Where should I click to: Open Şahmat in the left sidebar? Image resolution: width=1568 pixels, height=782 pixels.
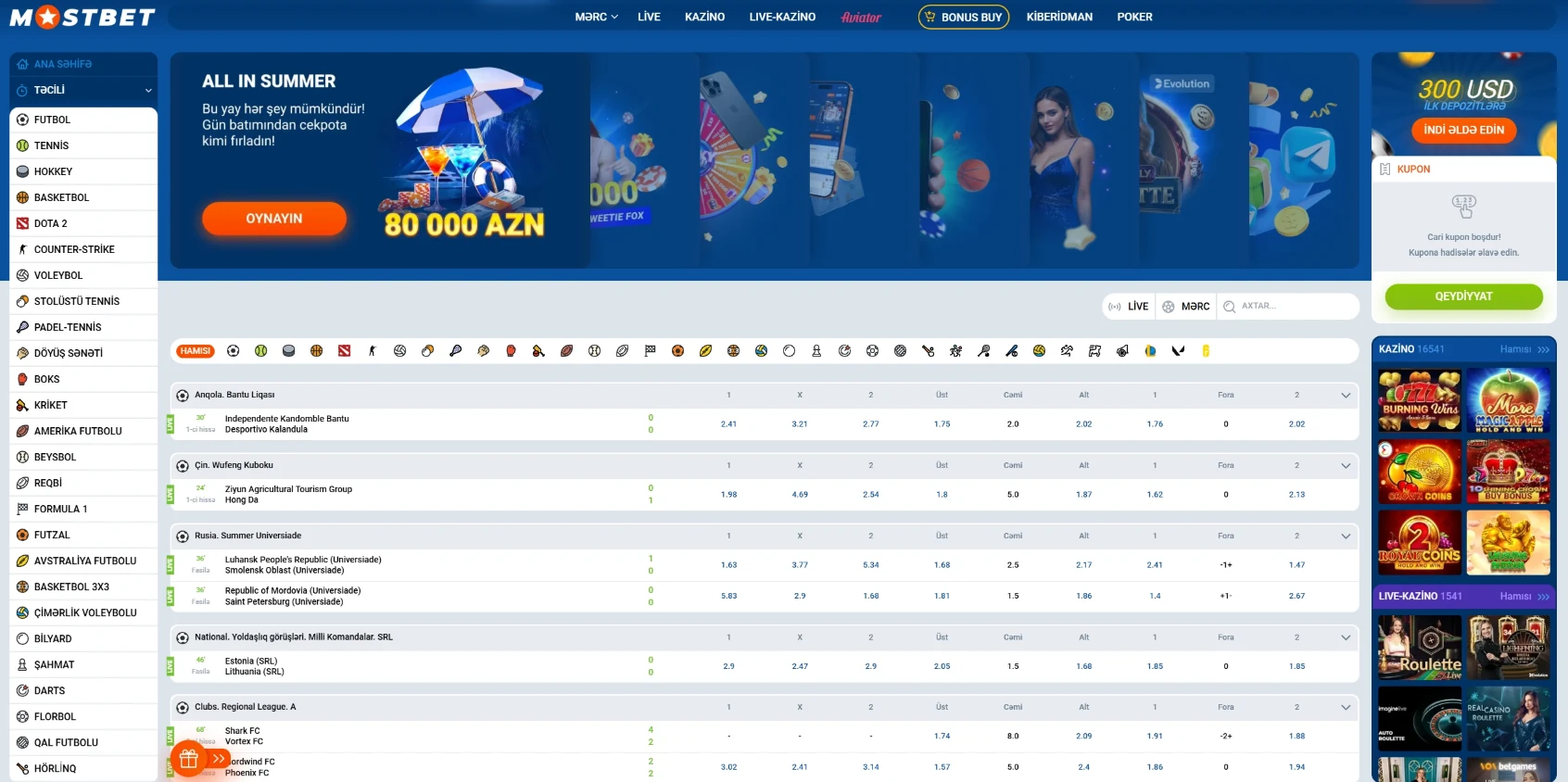click(83, 664)
